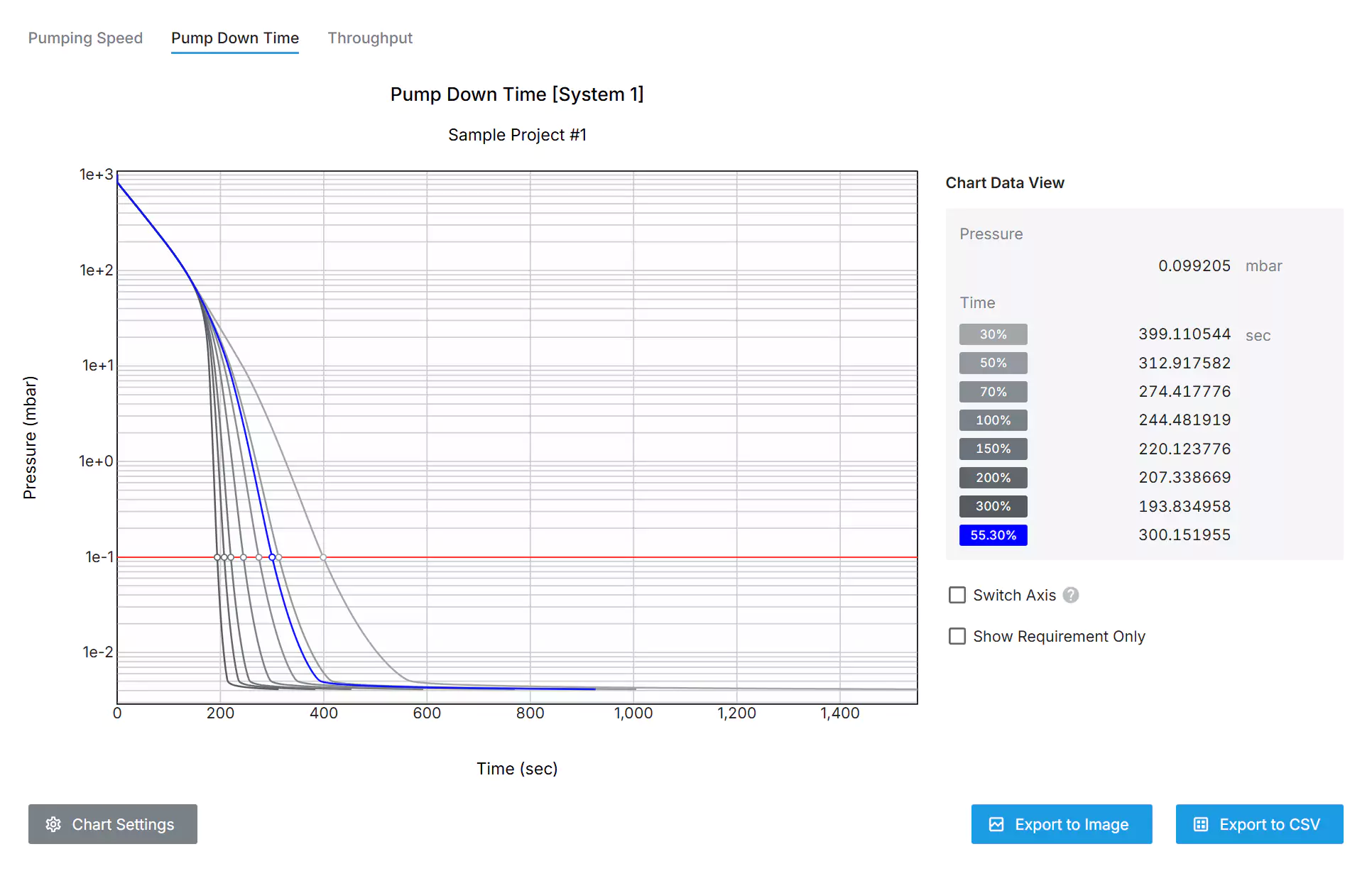The width and height of the screenshot is (1372, 871).
Task: Select the 30% pump speed data row
Action: coord(992,334)
